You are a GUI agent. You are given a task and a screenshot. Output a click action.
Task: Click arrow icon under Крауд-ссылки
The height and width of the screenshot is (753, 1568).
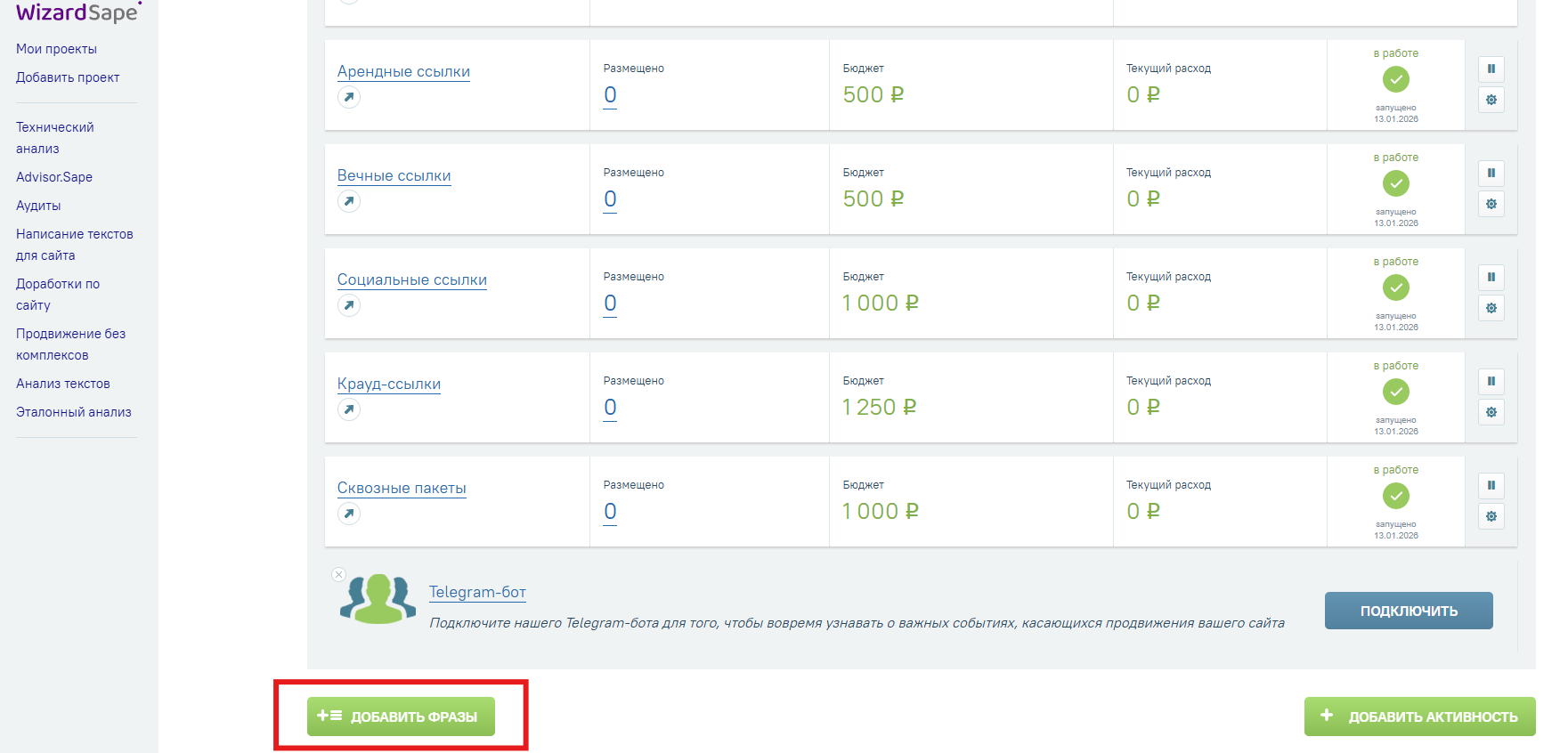click(349, 409)
